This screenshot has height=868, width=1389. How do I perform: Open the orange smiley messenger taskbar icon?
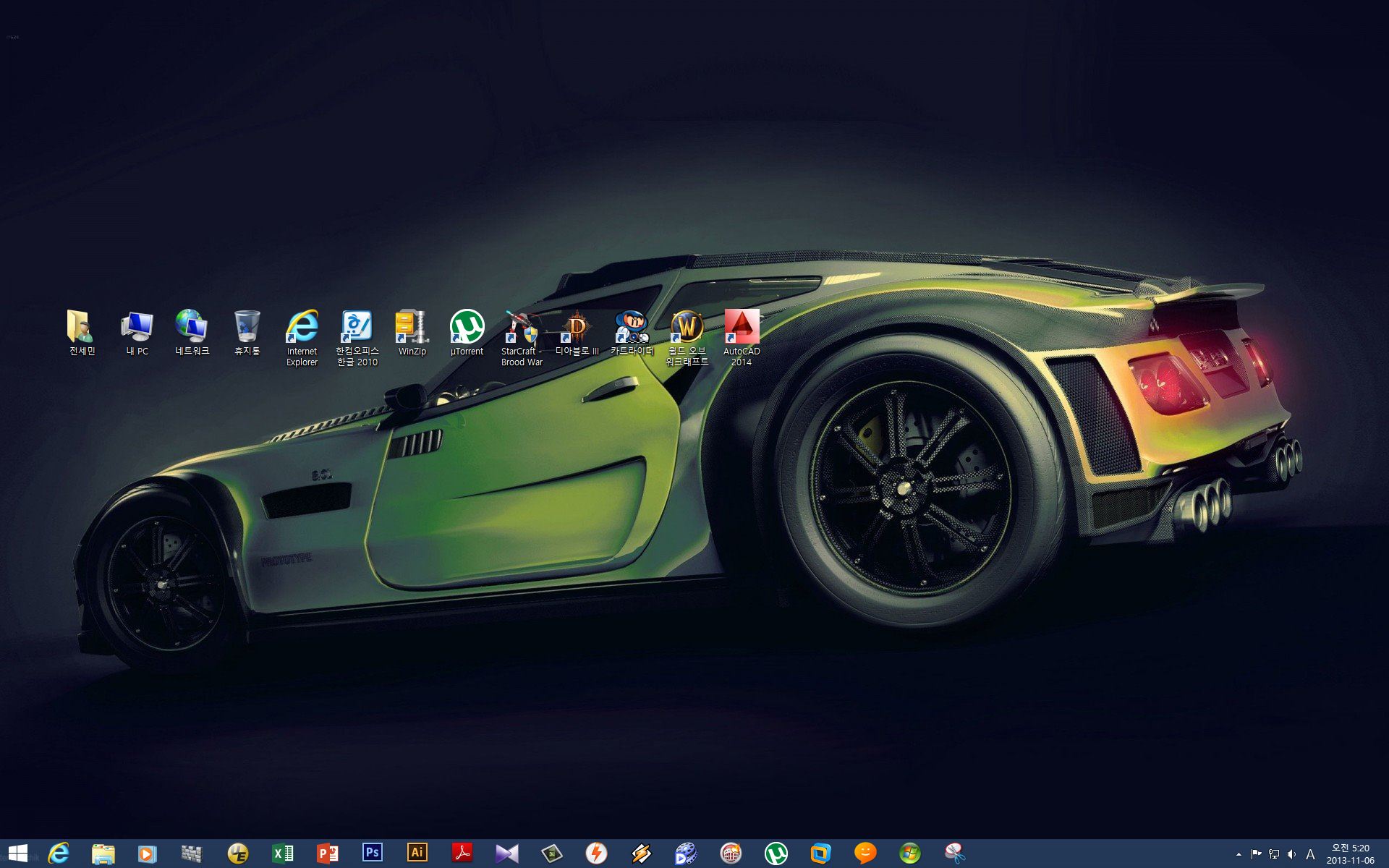click(x=865, y=854)
